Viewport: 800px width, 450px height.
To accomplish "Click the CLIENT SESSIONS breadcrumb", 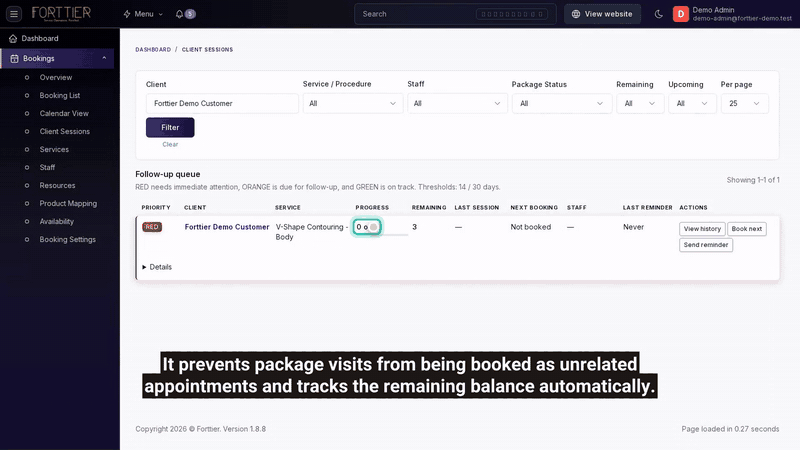I will [207, 49].
